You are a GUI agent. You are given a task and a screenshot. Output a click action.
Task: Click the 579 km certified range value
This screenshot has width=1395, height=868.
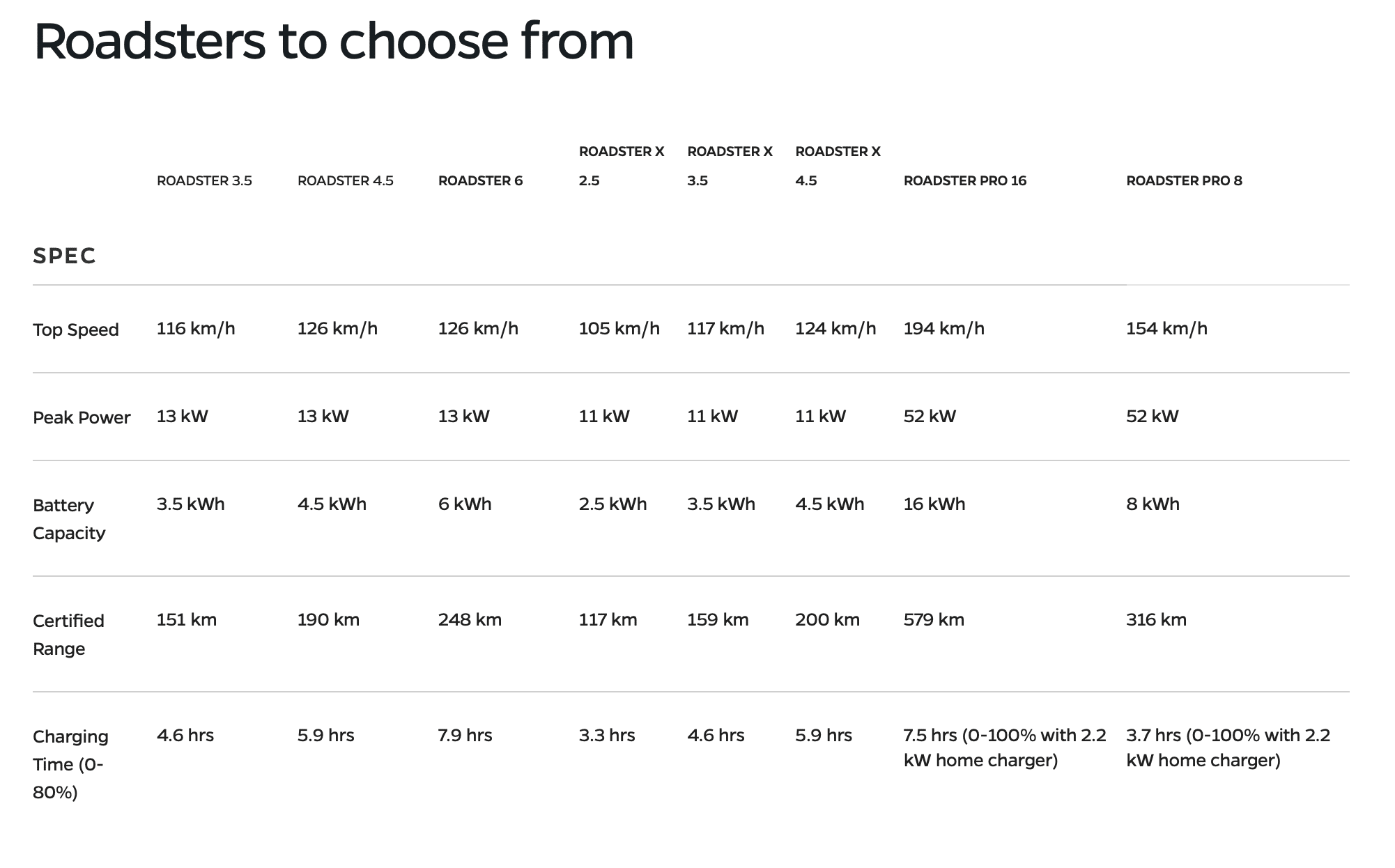tap(934, 620)
